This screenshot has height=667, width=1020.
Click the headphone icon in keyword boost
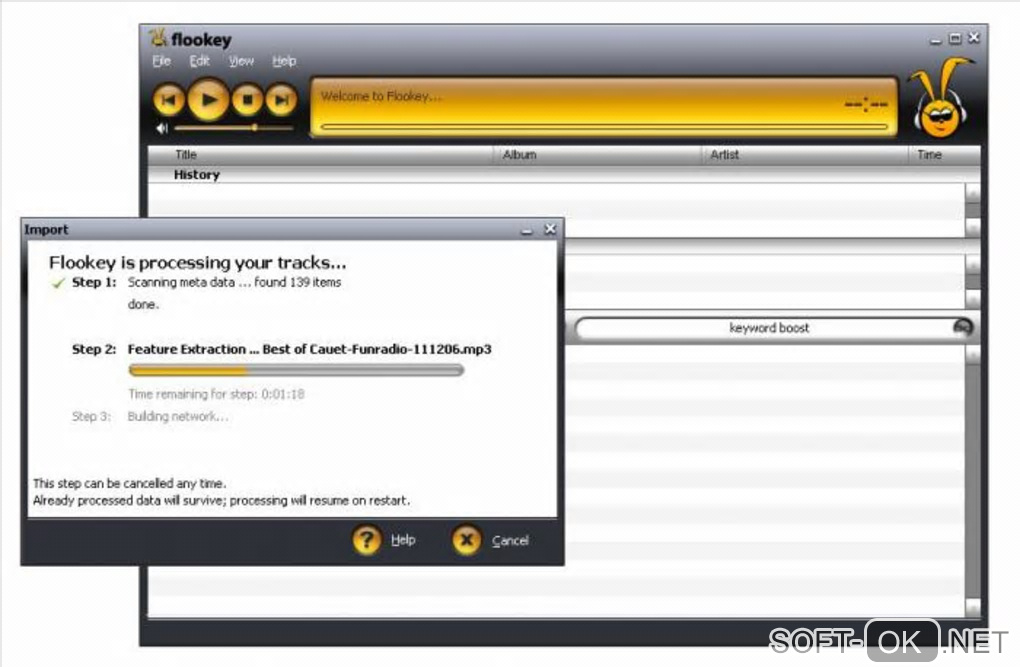963,327
